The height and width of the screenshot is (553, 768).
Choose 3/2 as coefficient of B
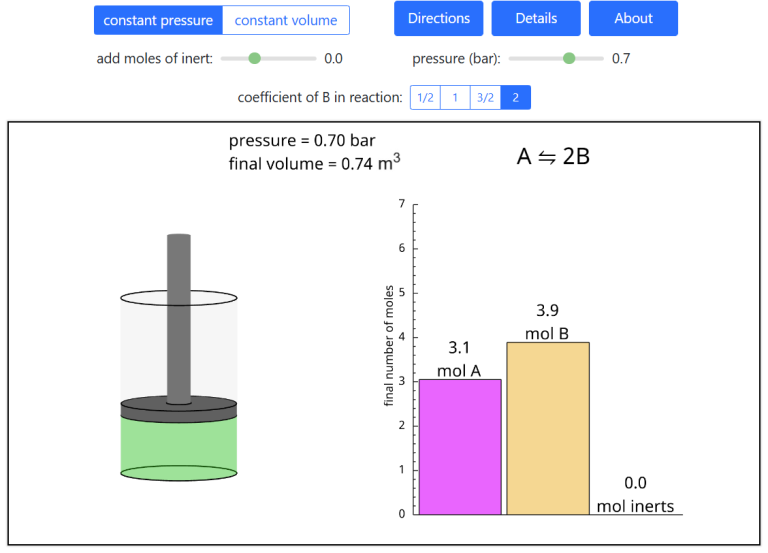[x=485, y=97]
